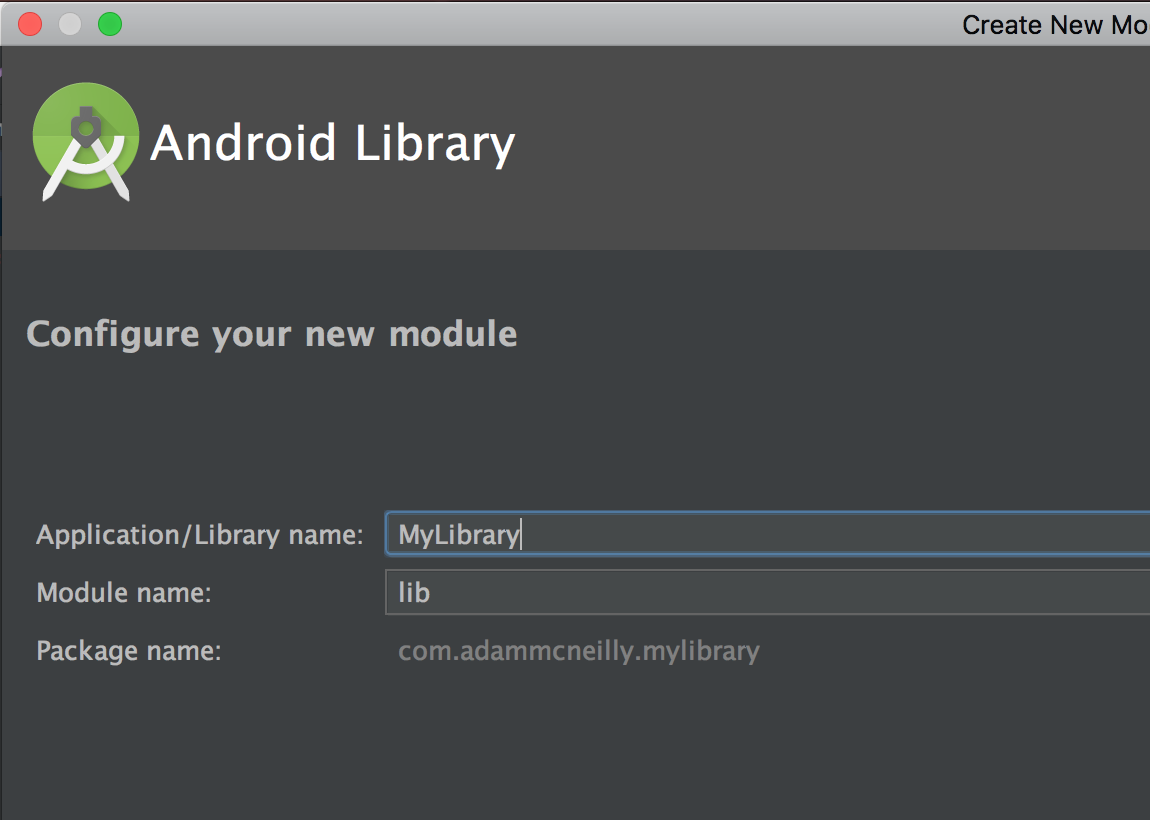This screenshot has width=1150, height=820.
Task: Maximize the window using green button
Action: 110,24
